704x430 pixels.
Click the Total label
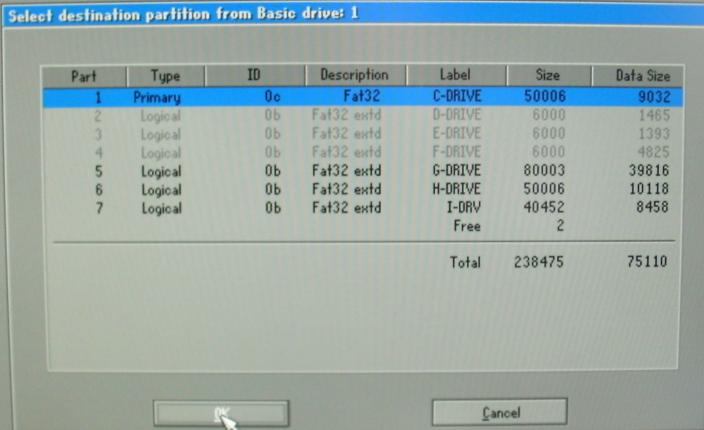tap(465, 262)
